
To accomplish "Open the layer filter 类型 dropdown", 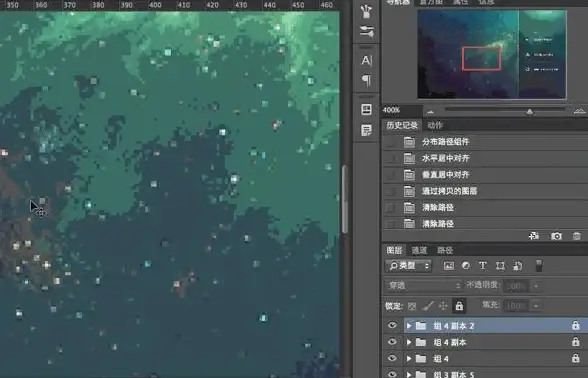I will pos(408,266).
